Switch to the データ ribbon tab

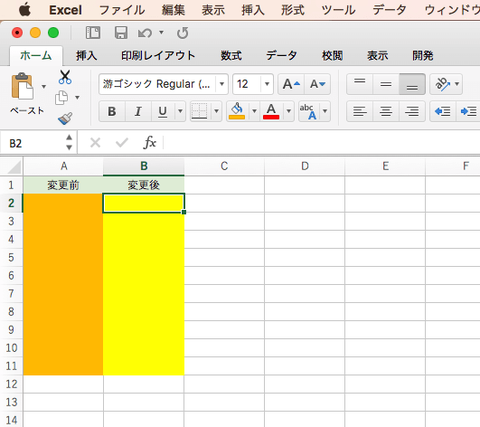281,55
